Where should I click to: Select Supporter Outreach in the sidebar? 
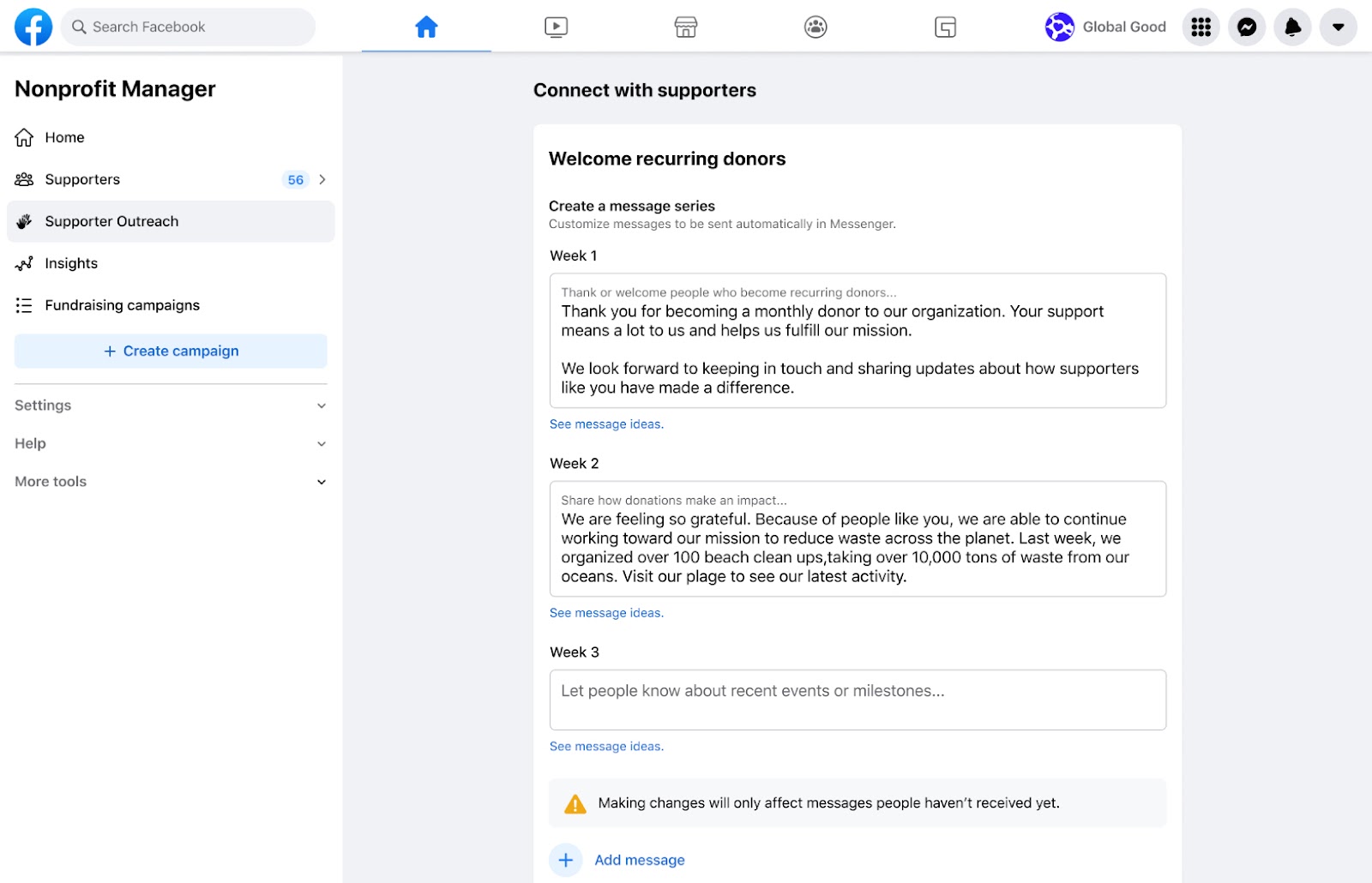coord(111,221)
